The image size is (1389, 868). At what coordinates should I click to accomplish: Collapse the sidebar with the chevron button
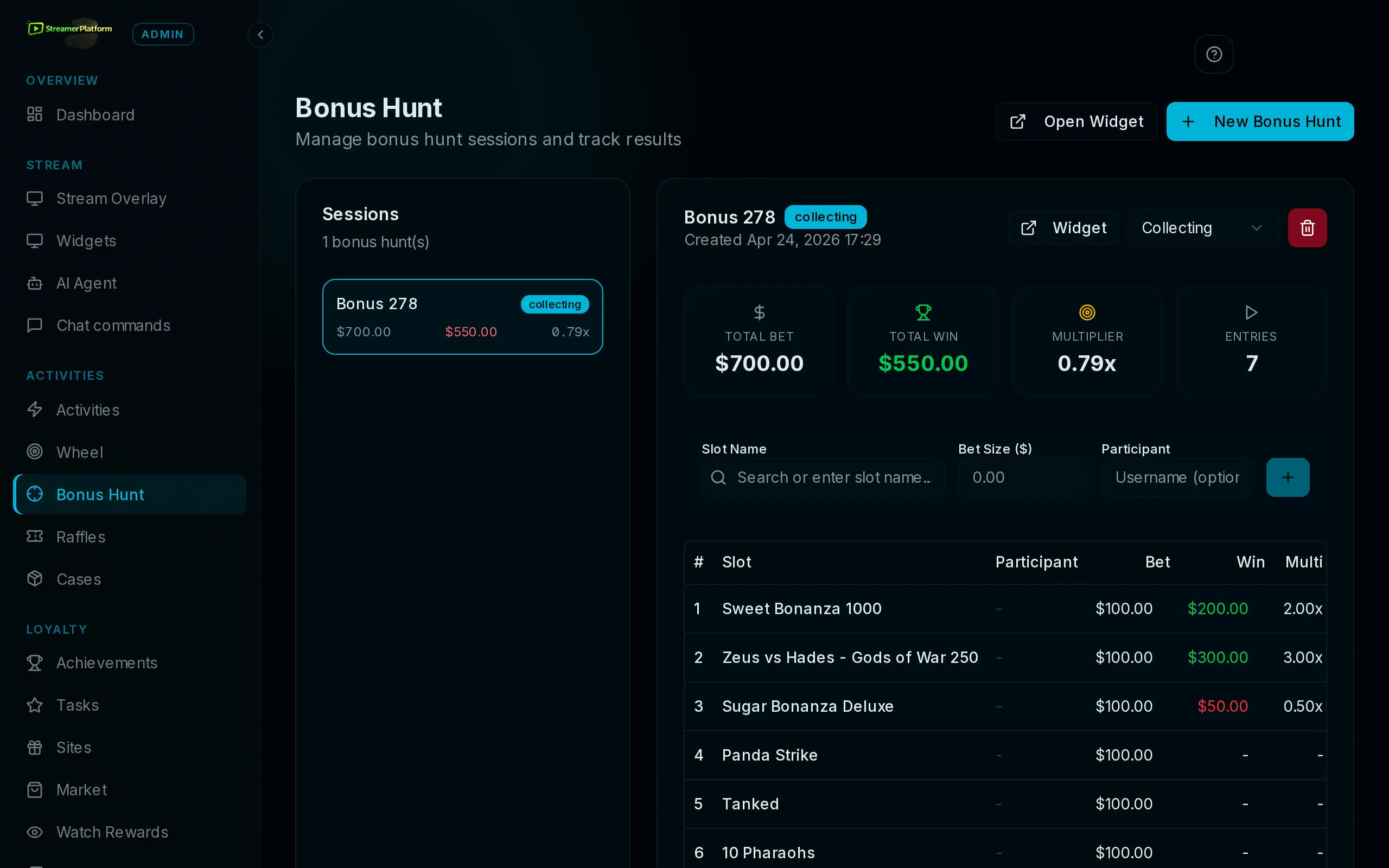pyautogui.click(x=260, y=34)
